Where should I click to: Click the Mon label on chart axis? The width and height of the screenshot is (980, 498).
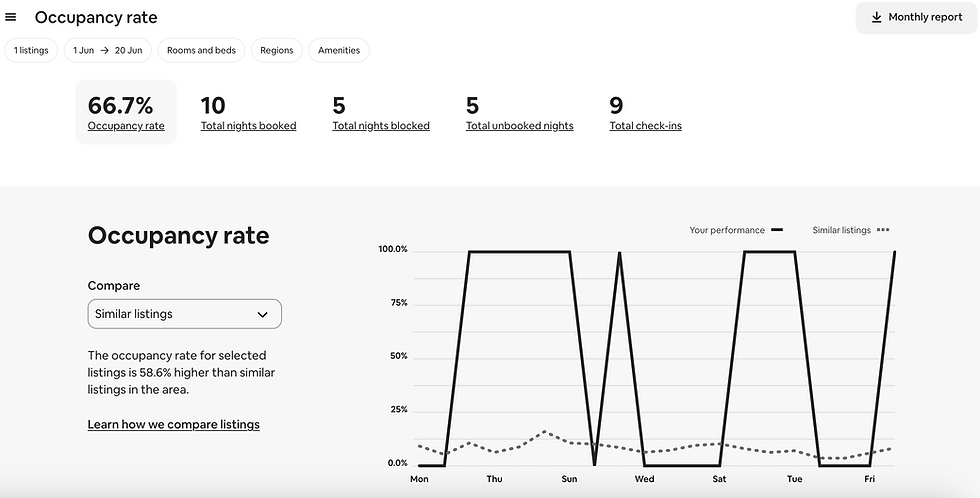click(x=419, y=479)
